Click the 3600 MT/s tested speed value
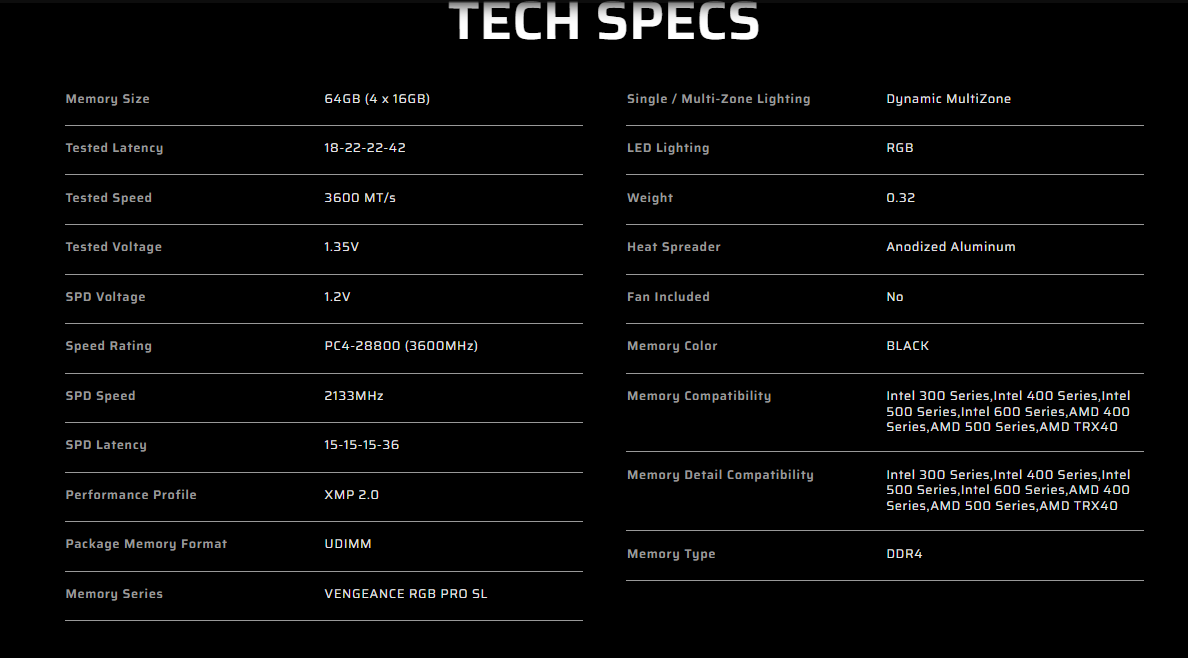This screenshot has width=1188, height=658. (360, 198)
